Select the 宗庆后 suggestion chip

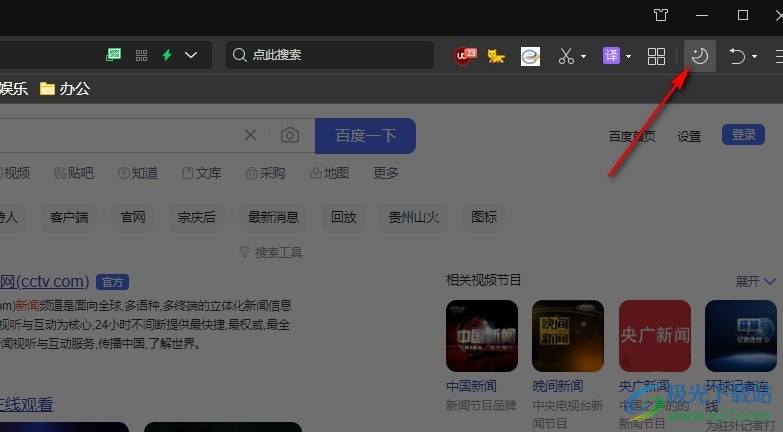point(197,217)
